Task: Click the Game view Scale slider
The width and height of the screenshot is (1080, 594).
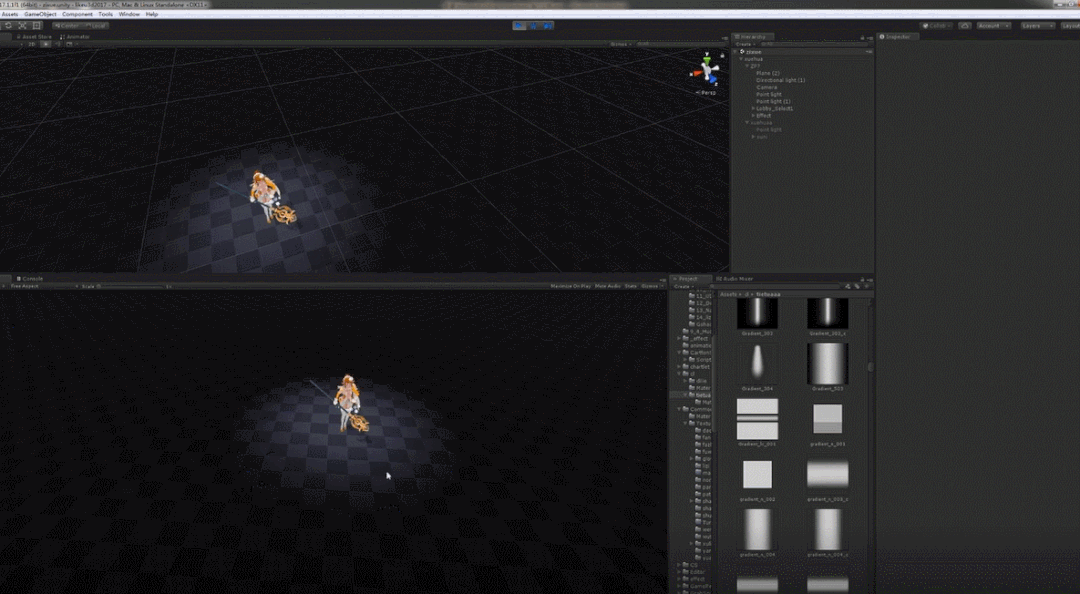Action: [130, 286]
